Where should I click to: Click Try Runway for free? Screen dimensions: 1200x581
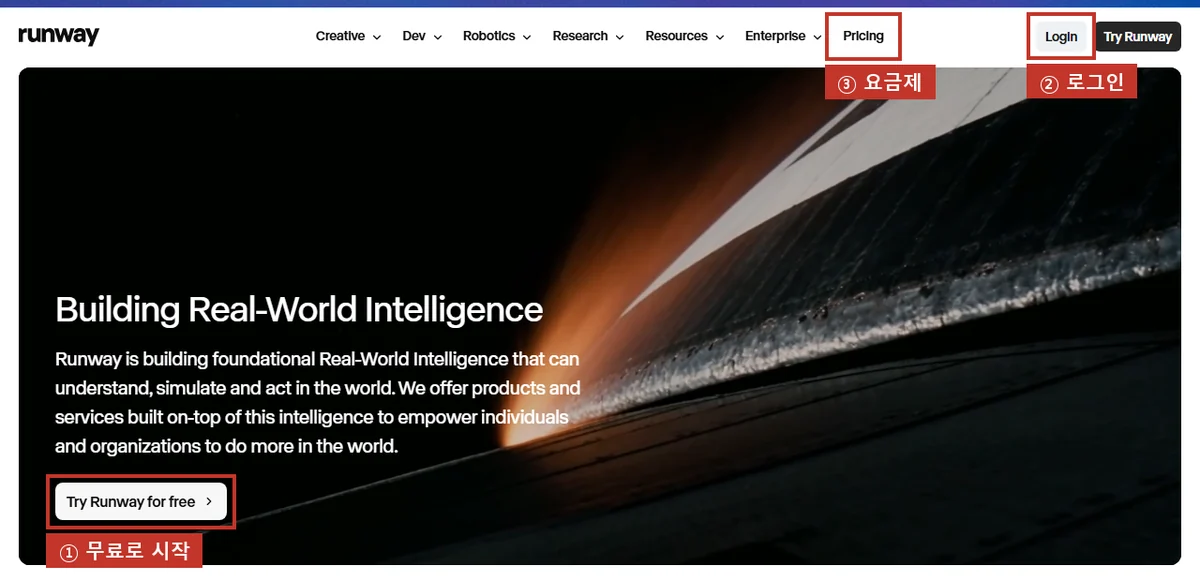pos(141,502)
